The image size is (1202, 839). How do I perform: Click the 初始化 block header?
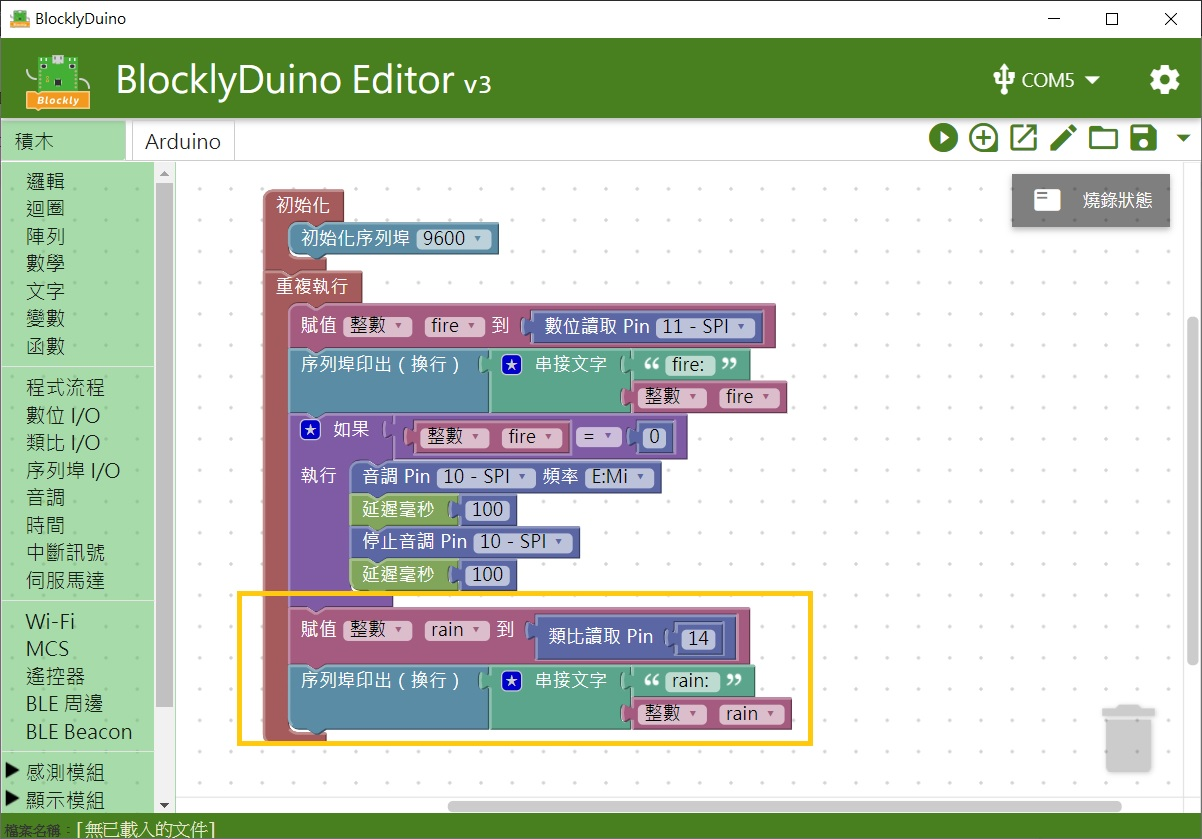(x=303, y=205)
